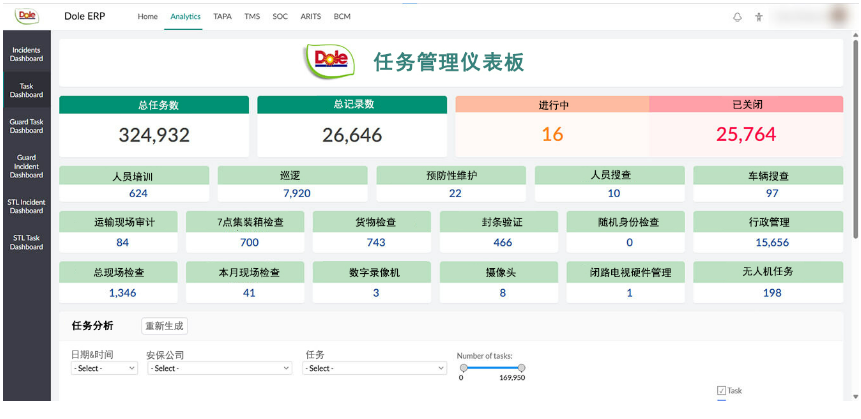Click the Dole logo in top bar

coord(27,16)
